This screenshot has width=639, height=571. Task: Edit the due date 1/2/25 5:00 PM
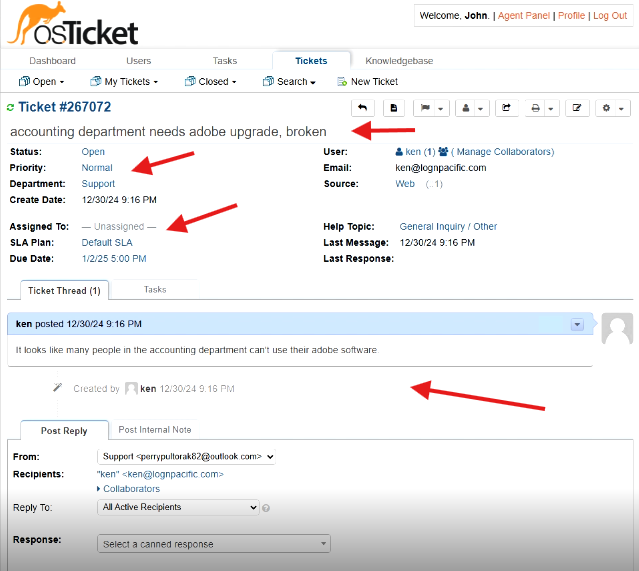(x=114, y=258)
